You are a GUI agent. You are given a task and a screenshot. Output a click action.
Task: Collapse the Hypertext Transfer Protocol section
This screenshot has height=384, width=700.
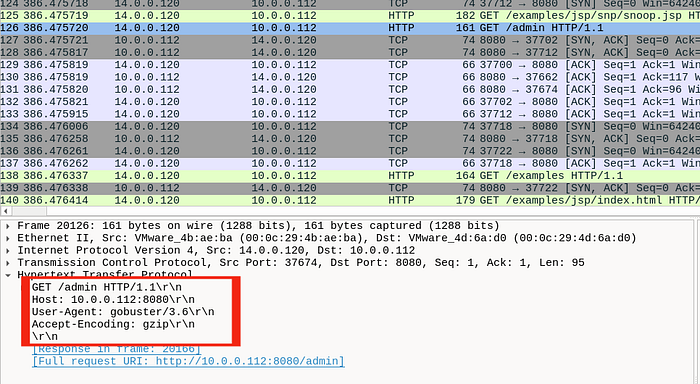[x=8, y=275]
